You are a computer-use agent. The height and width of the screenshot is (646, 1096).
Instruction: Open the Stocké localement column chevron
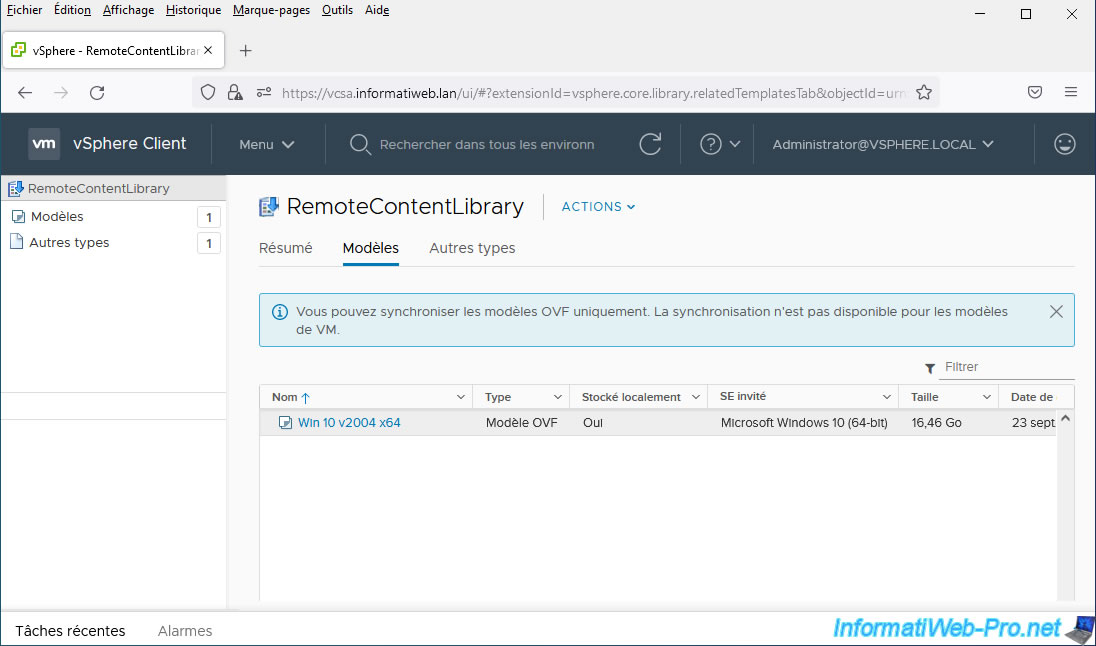(695, 397)
